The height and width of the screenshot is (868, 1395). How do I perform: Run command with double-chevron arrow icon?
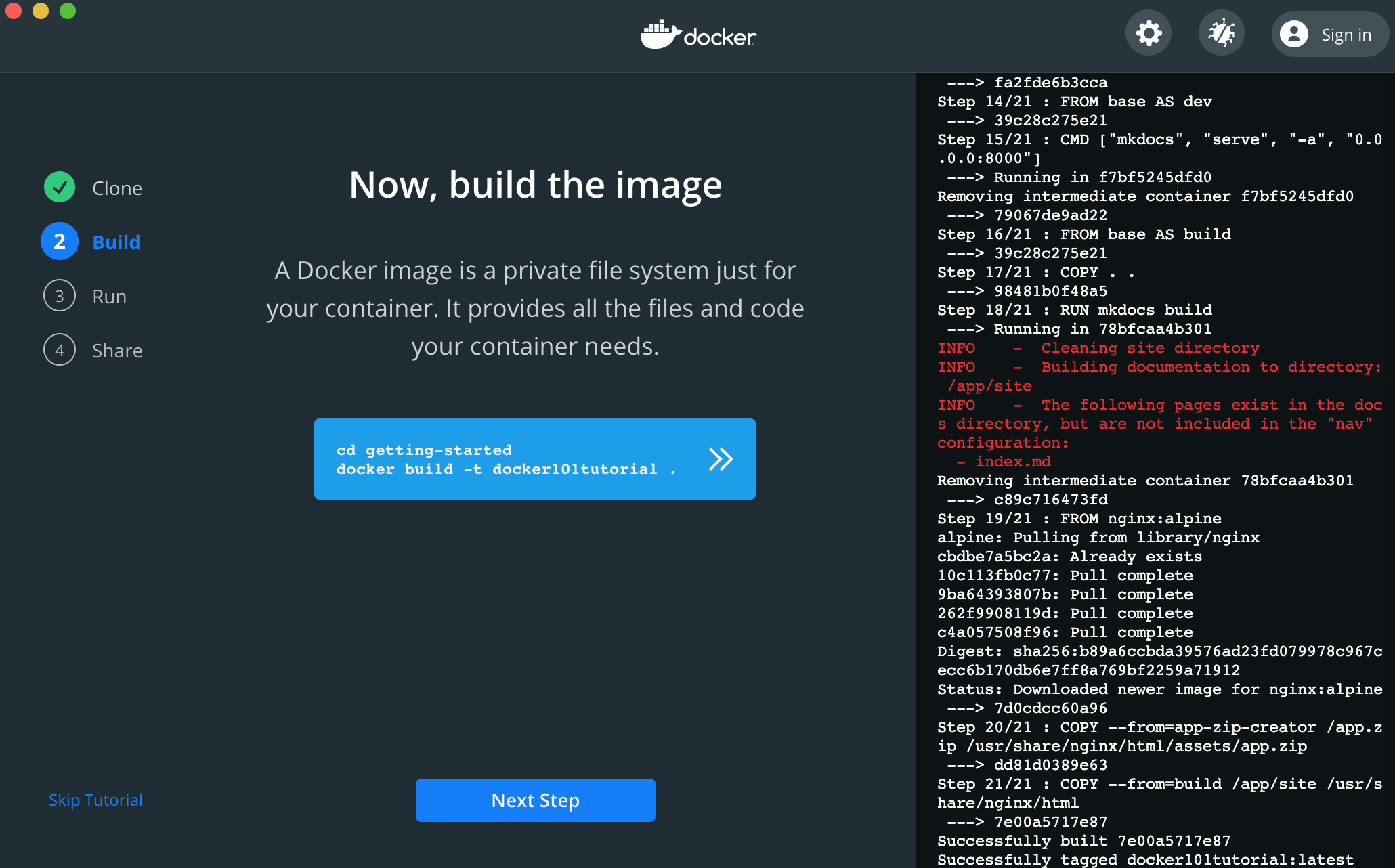pyautogui.click(x=721, y=459)
